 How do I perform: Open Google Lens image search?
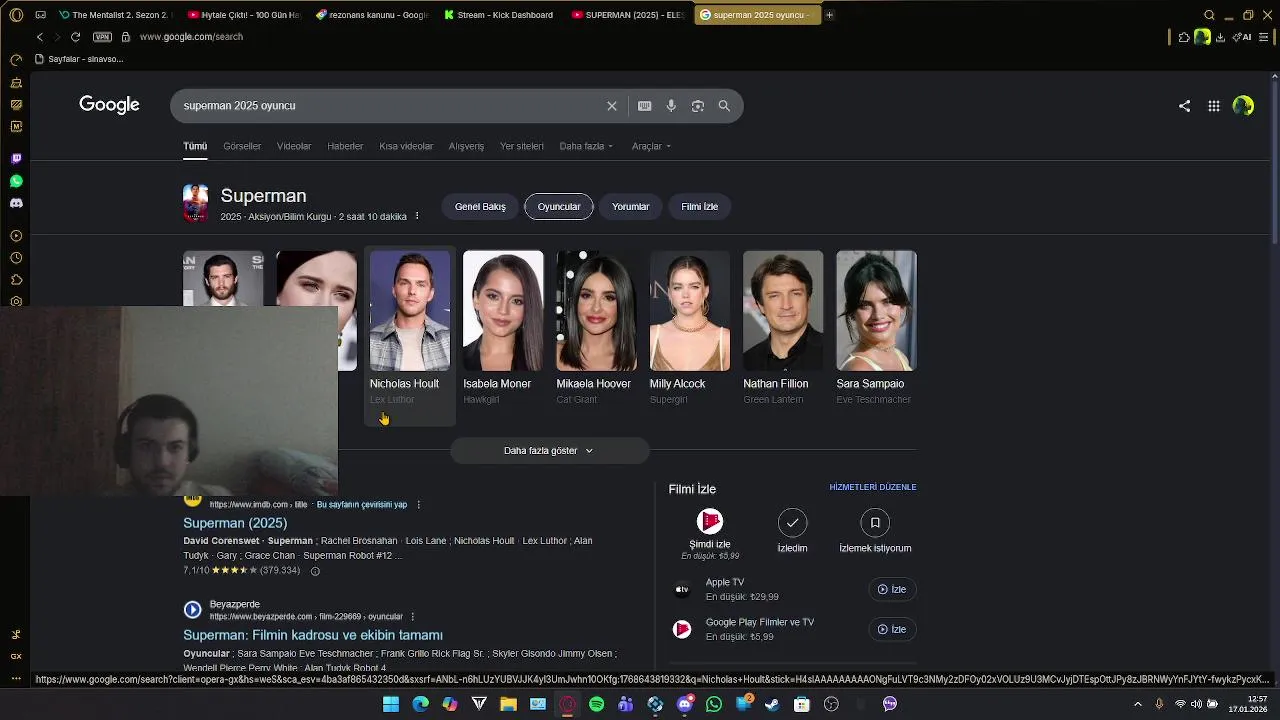[698, 106]
